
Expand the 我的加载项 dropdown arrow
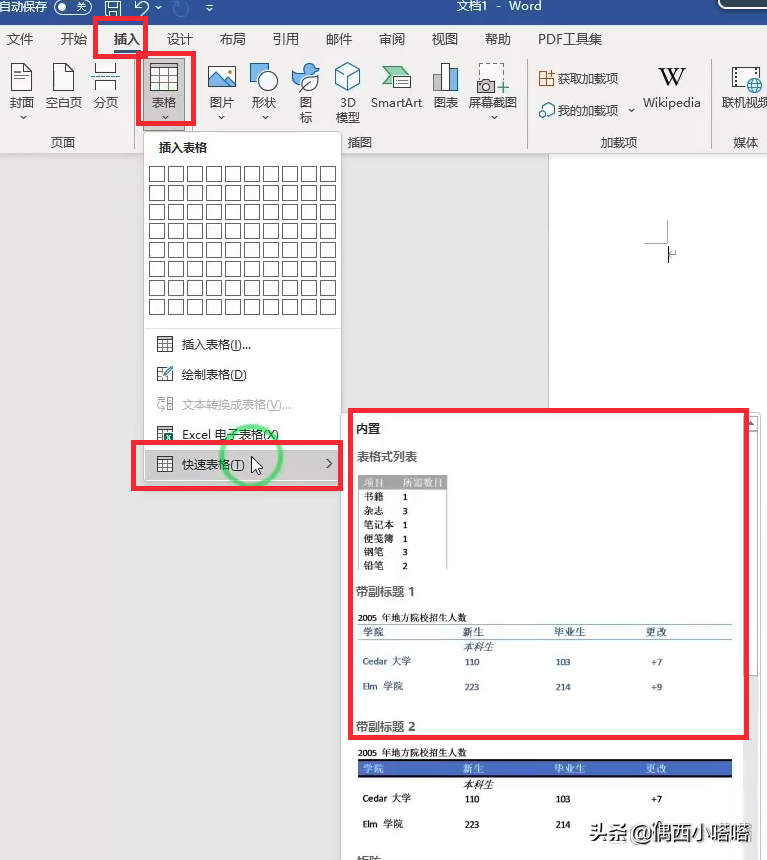coord(631,111)
